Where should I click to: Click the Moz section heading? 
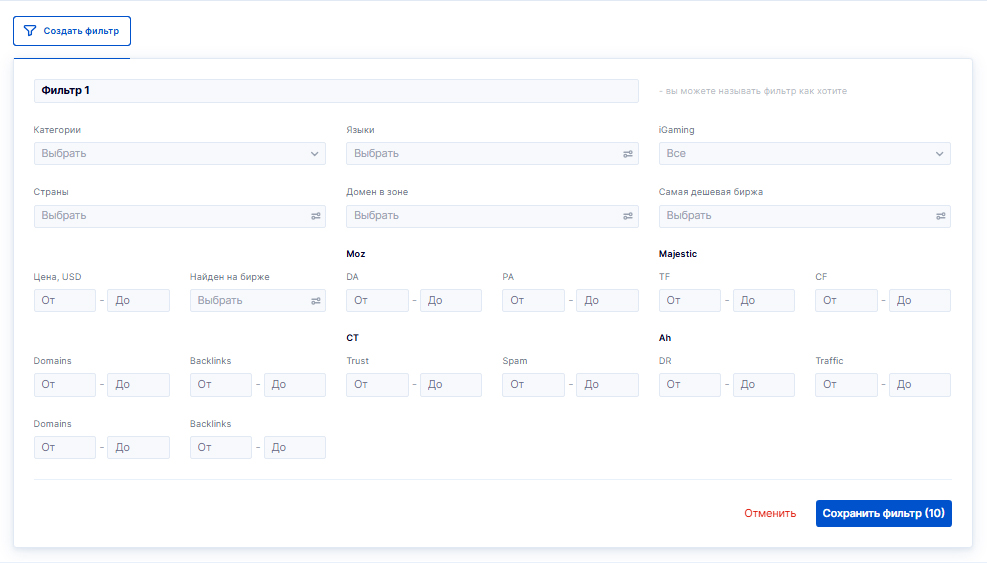(x=356, y=254)
